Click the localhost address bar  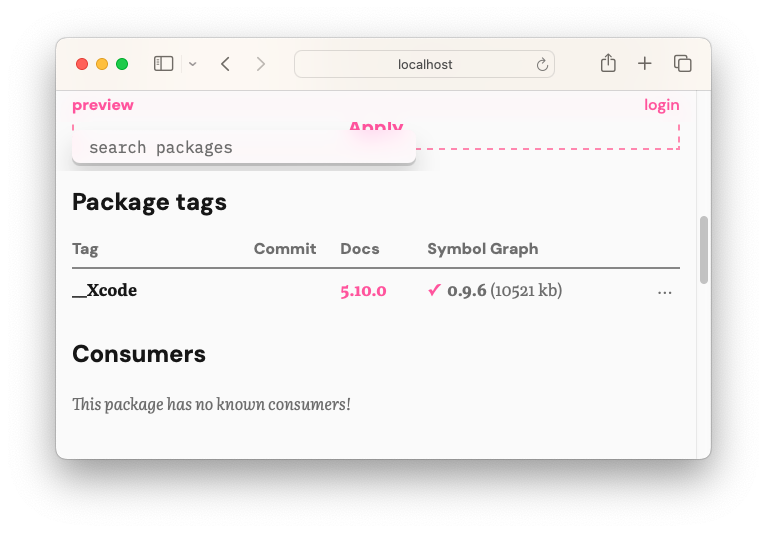[x=424, y=64]
